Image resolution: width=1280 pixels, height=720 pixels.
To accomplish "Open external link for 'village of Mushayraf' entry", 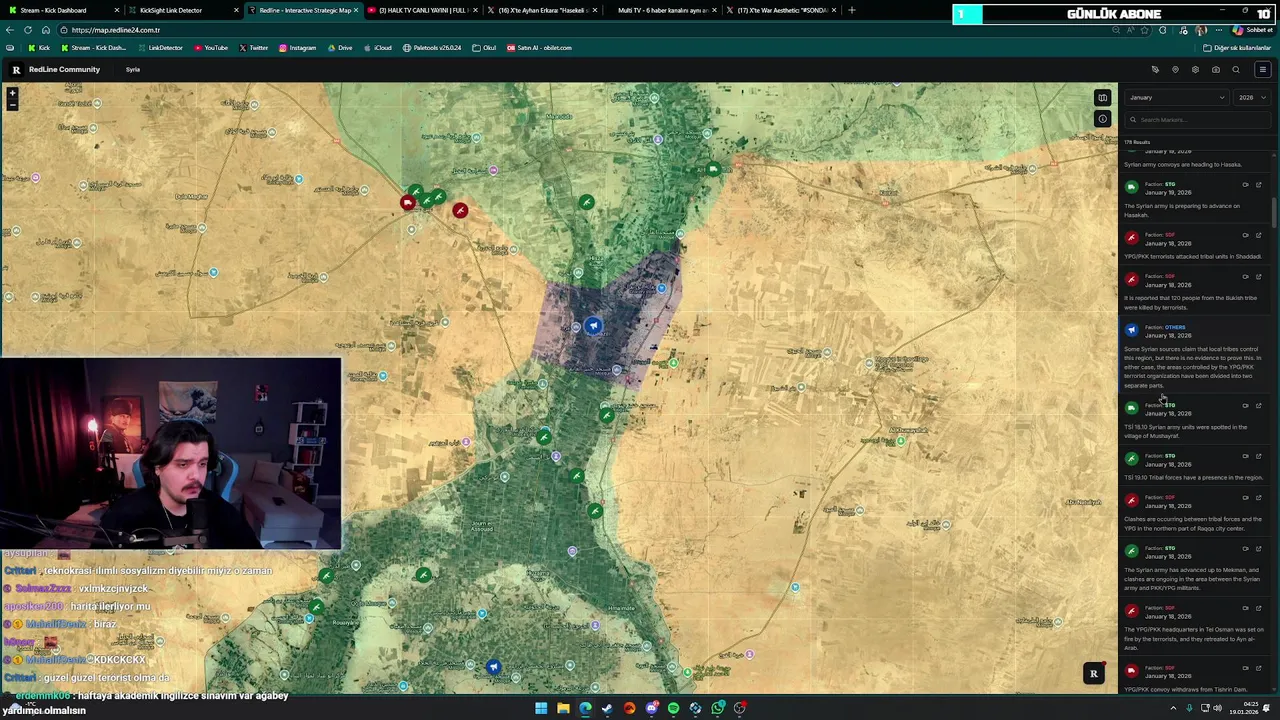I will [x=1258, y=406].
